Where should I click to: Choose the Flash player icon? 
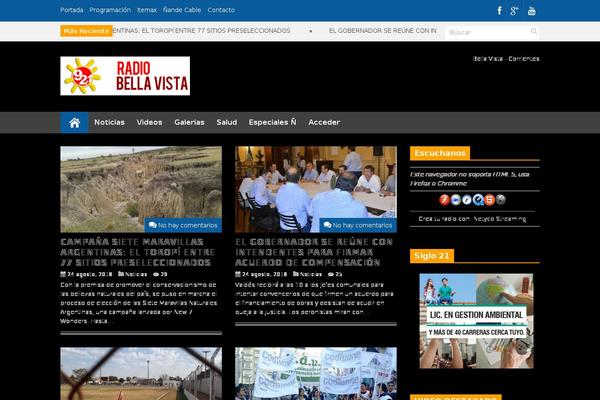(444, 199)
